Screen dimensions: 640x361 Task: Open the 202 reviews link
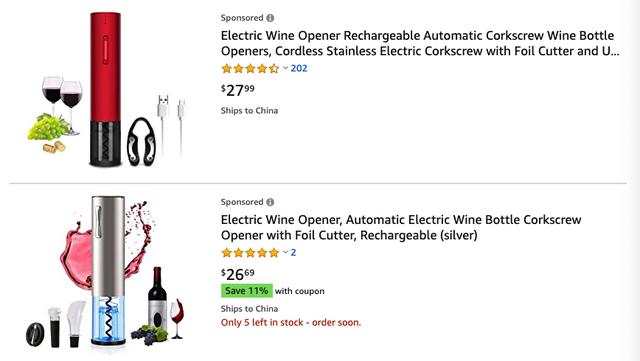pyautogui.click(x=299, y=68)
